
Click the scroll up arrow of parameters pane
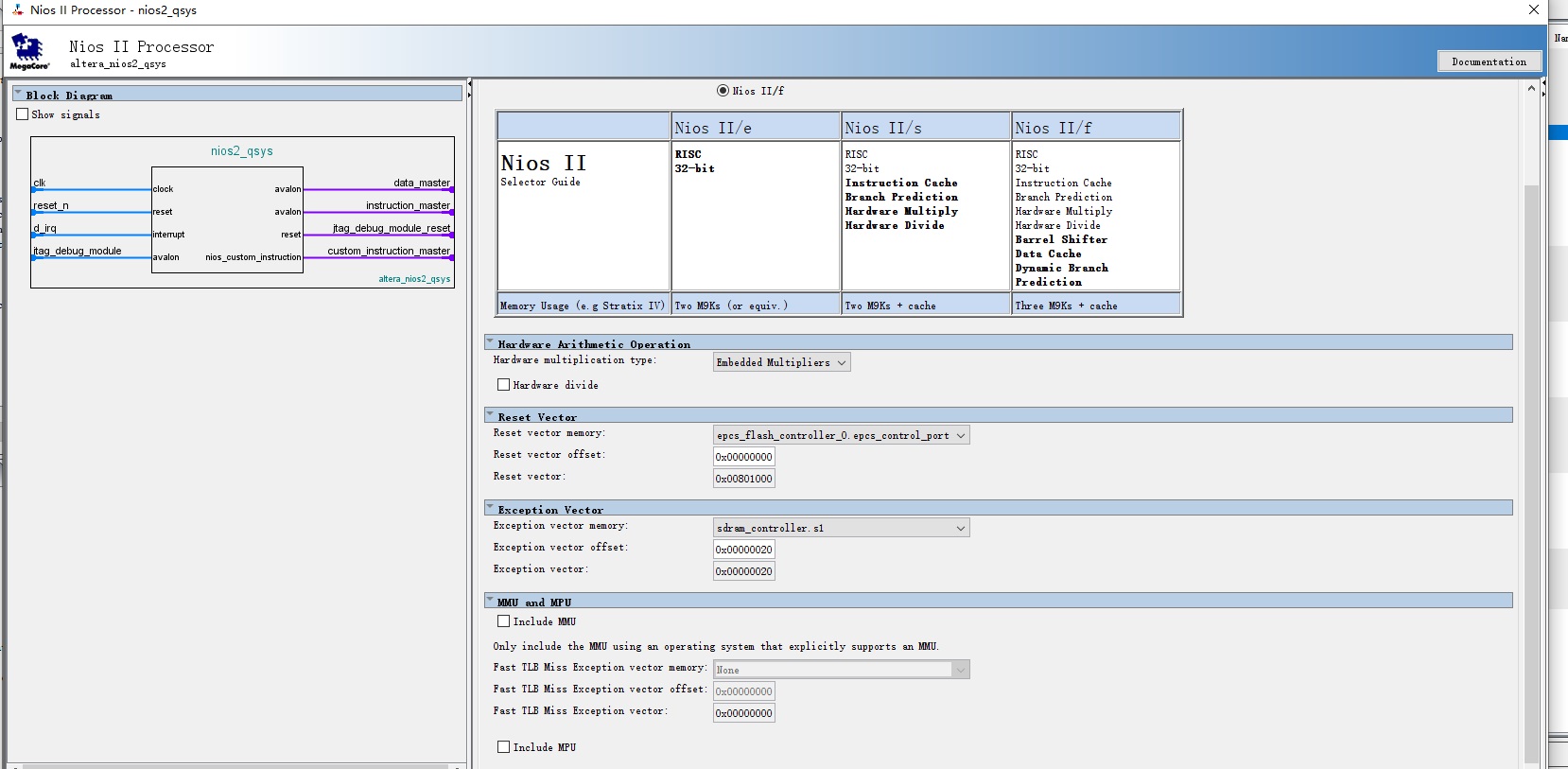[x=1531, y=88]
